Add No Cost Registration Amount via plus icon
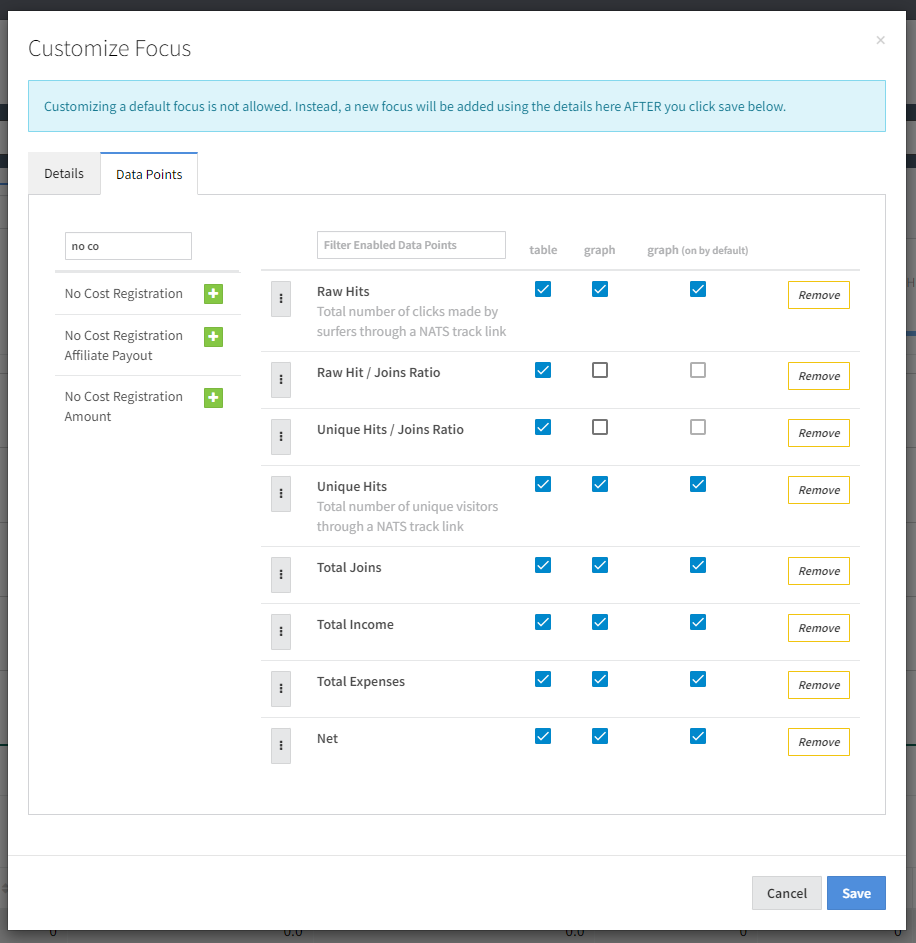Image resolution: width=916 pixels, height=943 pixels. tap(213, 398)
